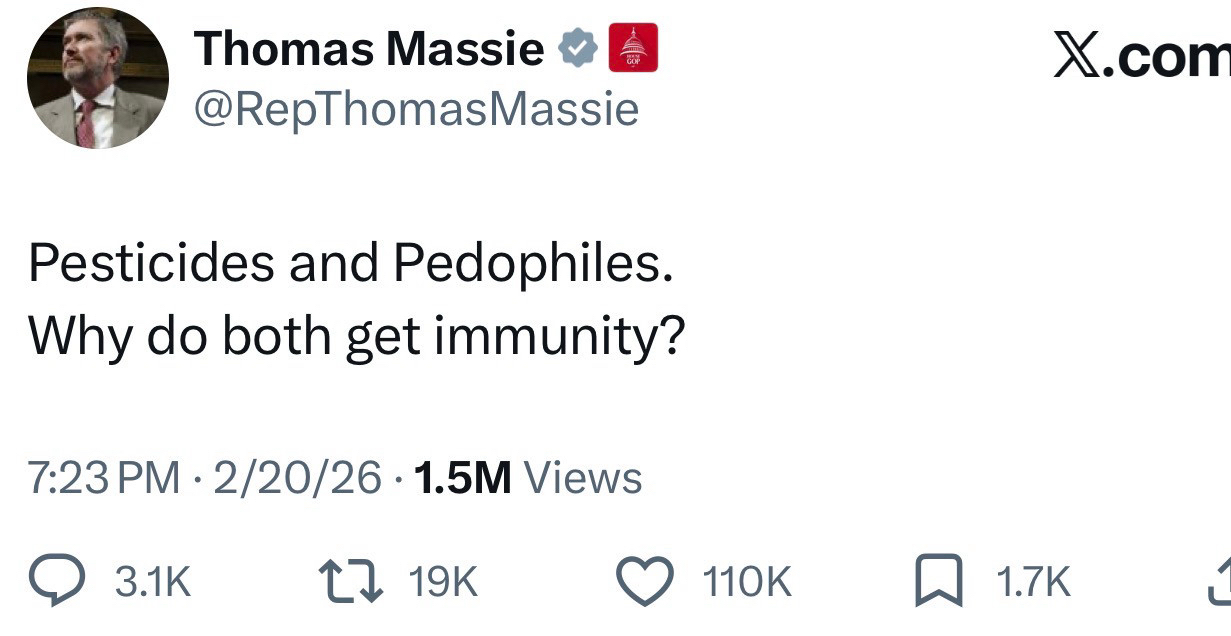This screenshot has width=1231, height=636.
Task: Click the 3.1K replies count
Action: [x=152, y=582]
